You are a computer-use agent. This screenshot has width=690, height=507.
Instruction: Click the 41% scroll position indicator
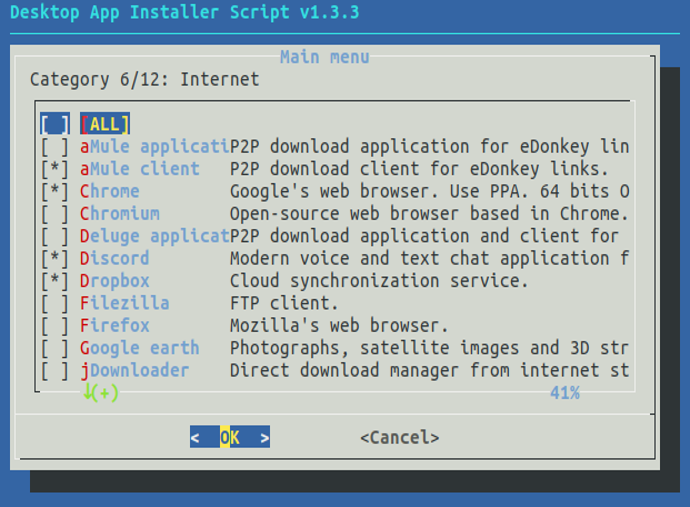tap(565, 393)
